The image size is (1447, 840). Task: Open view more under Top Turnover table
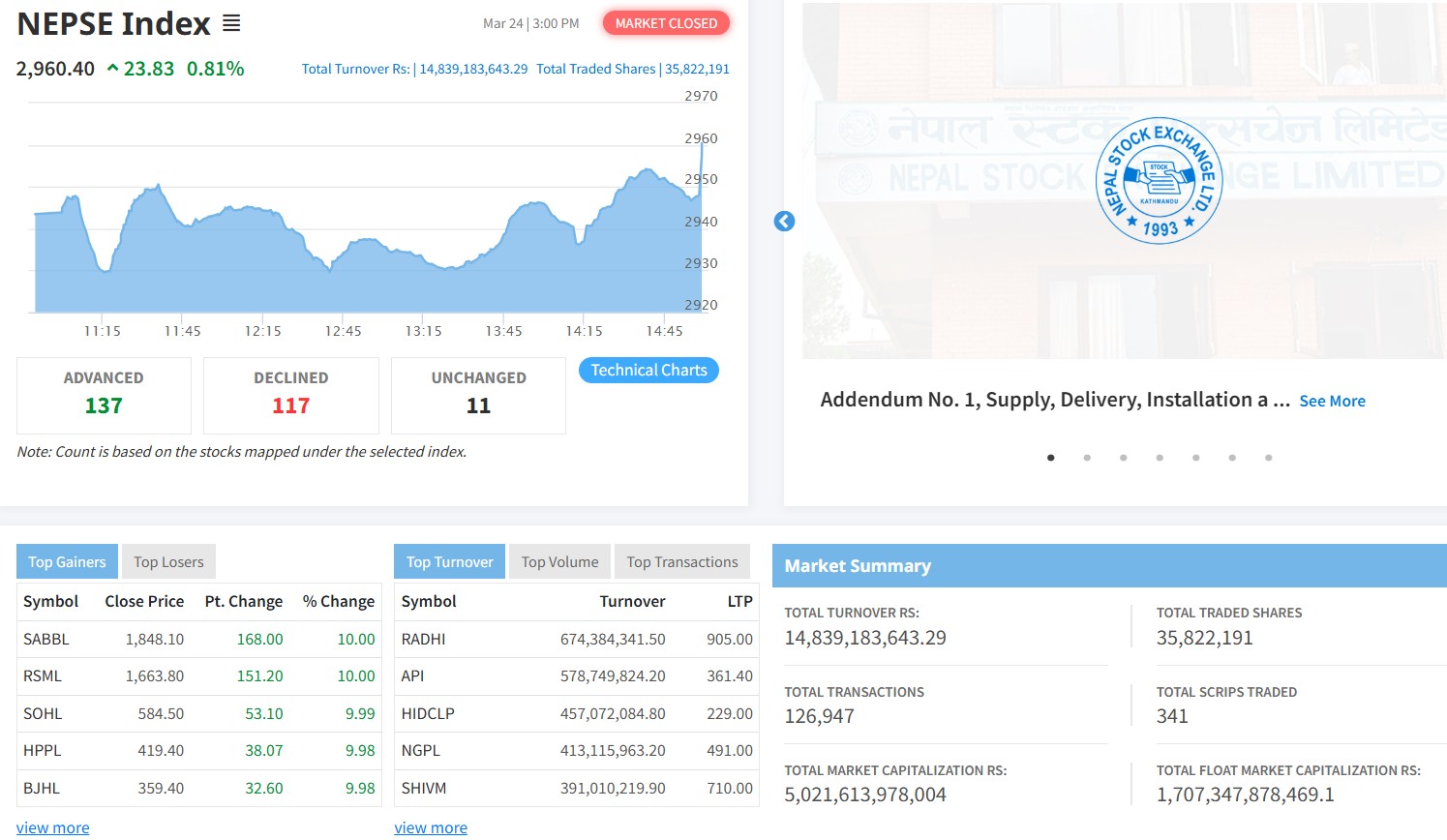[431, 828]
